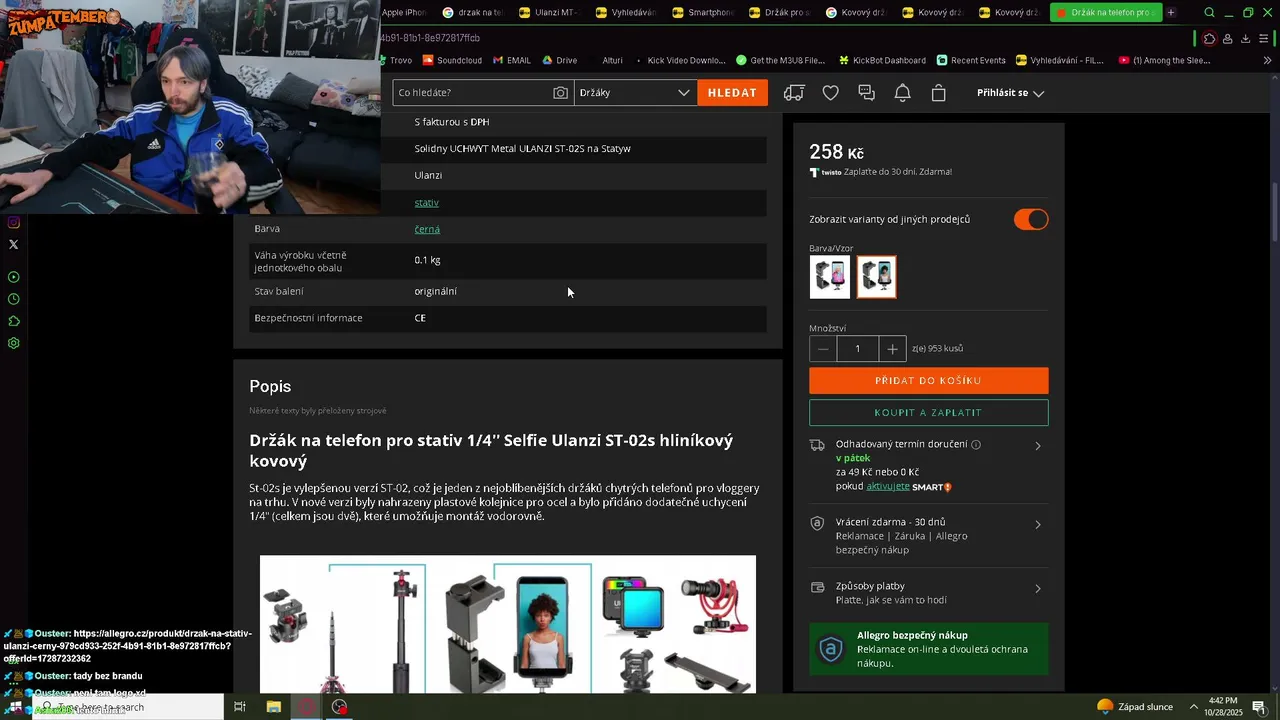Follow the 'černá' color link
Viewport: 1280px width, 720px height.
tap(427, 229)
